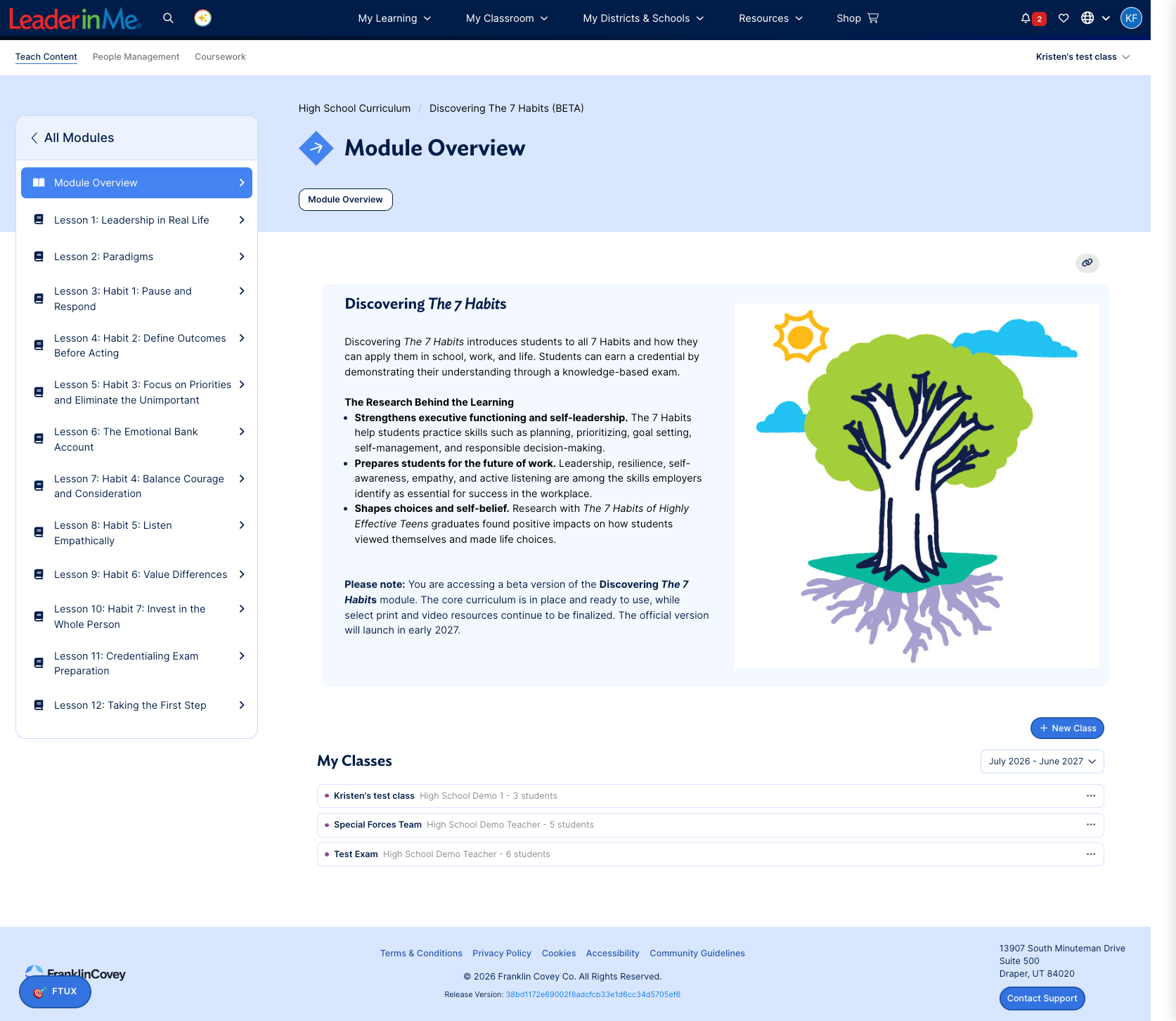1176x1021 pixels.
Task: Open the My Learning dropdown menu
Action: coord(394,18)
